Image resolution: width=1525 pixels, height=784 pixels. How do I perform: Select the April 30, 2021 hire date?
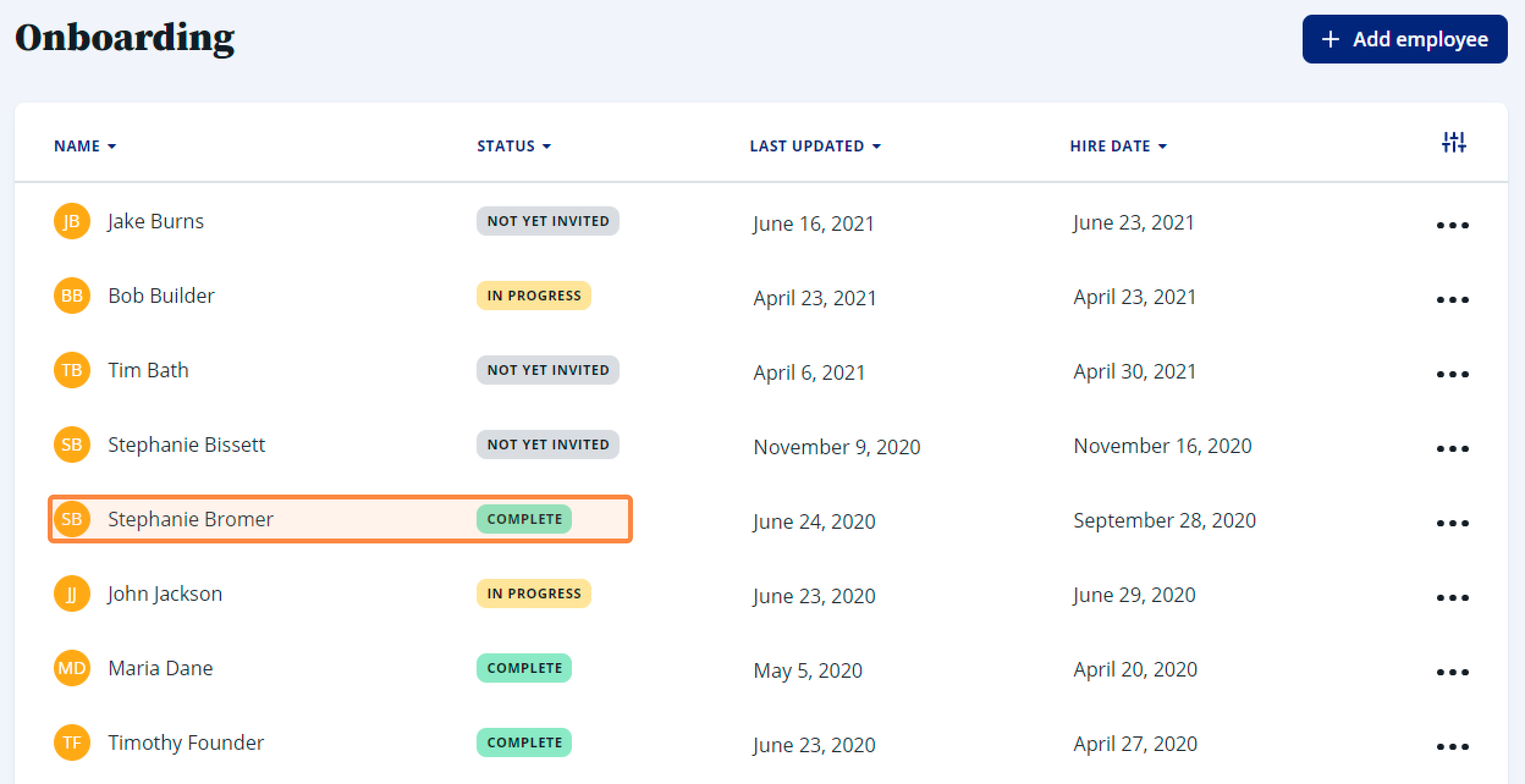pos(1135,371)
